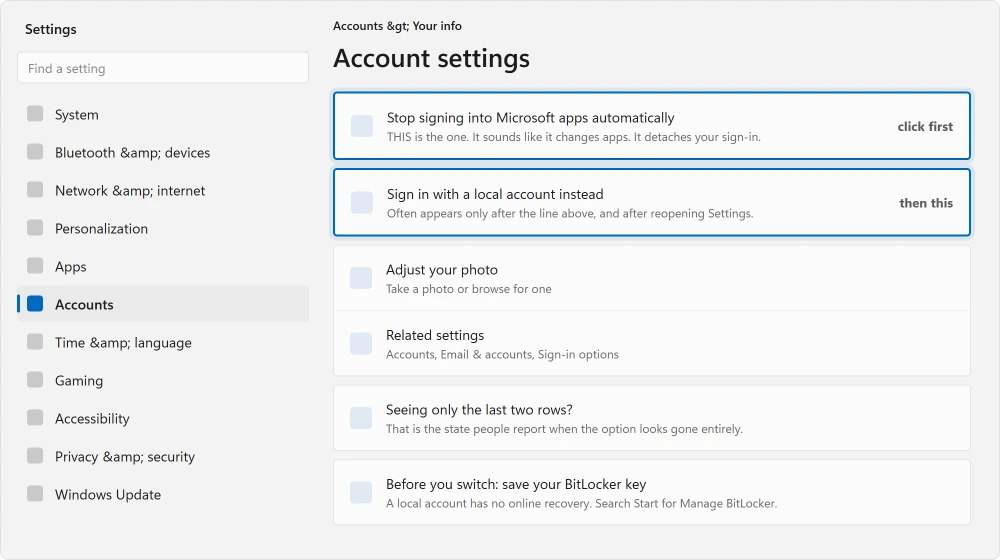This screenshot has width=1000, height=560.
Task: Go to Windows Update
Action: coord(163,494)
